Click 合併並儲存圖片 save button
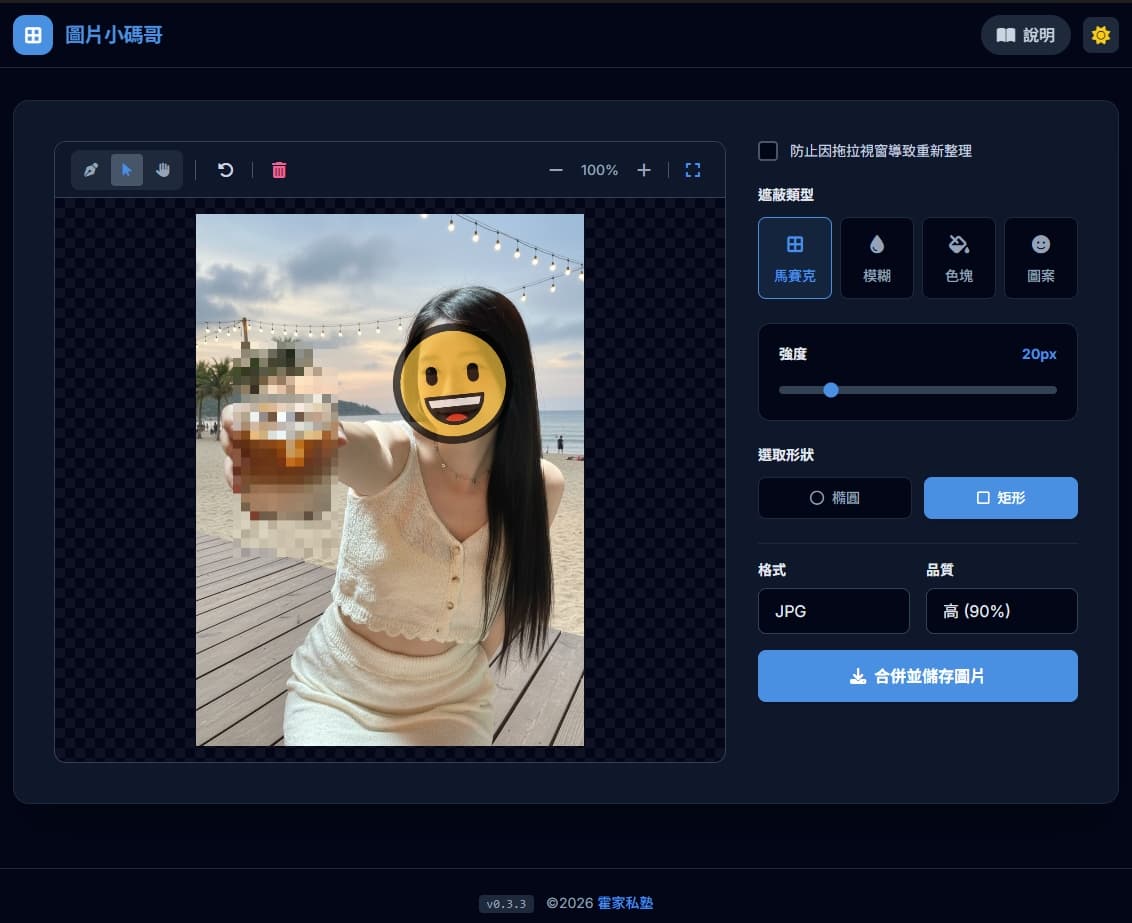Viewport: 1132px width, 923px height. 918,676
